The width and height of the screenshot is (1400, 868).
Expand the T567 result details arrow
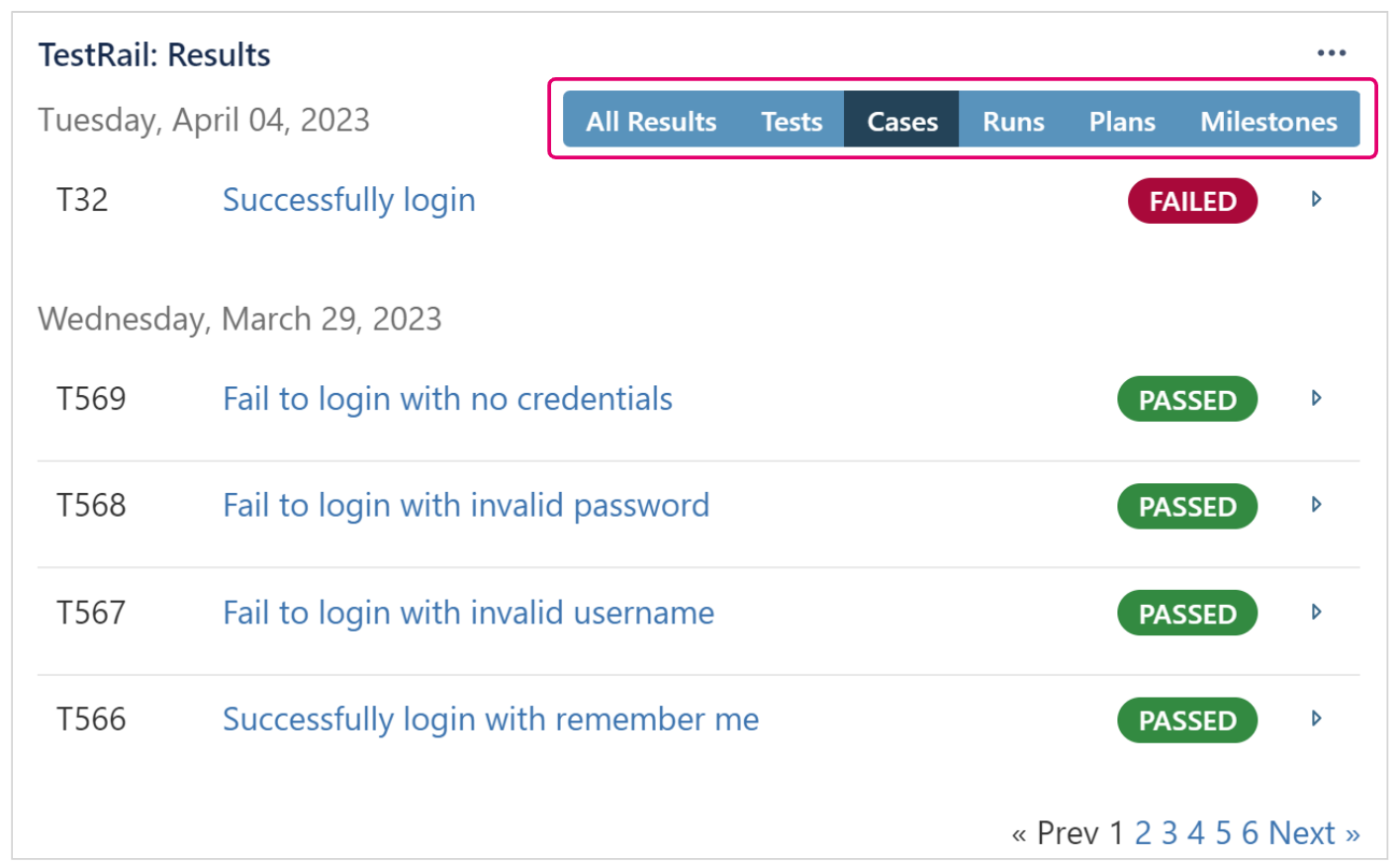point(1316,613)
